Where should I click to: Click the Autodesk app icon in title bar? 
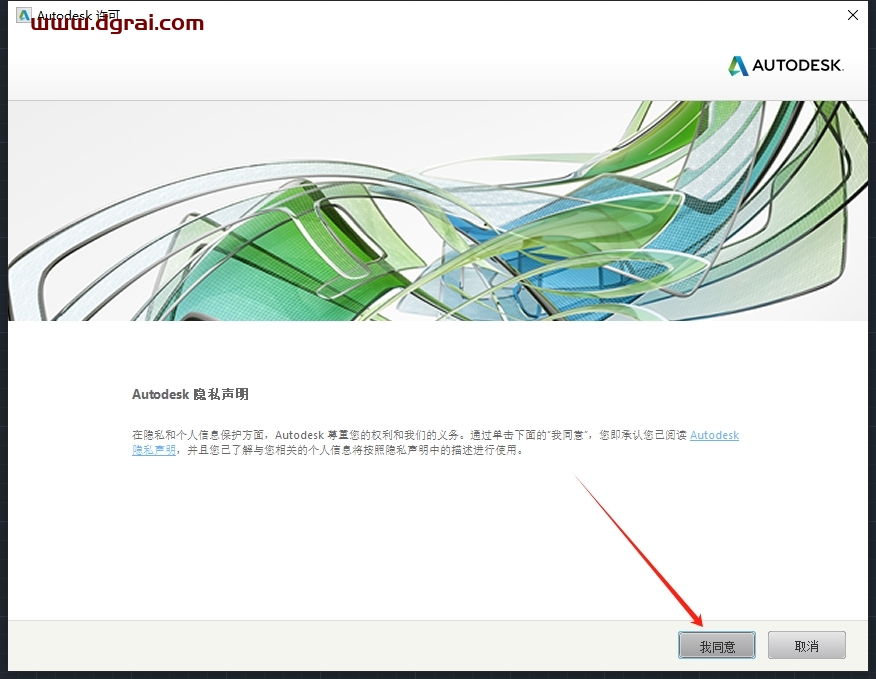point(23,15)
